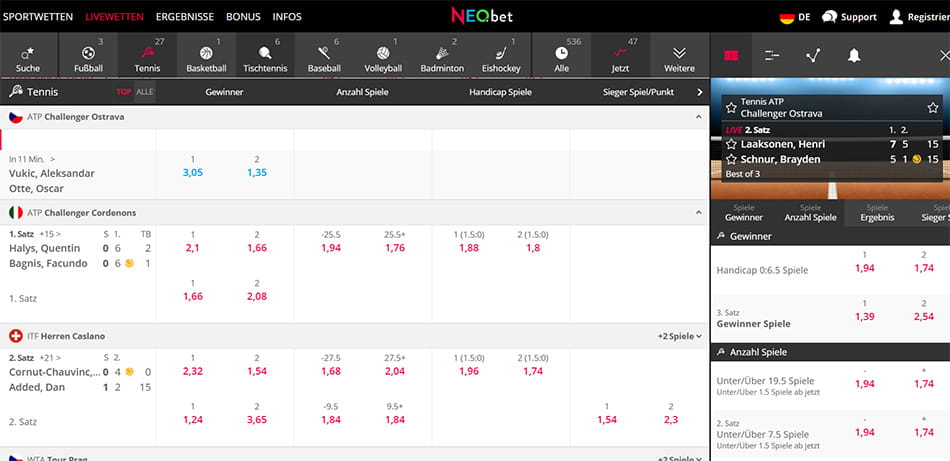This screenshot has width=950, height=461.
Task: Expand Cornut-Chauvinc match +21 markets
Action: tap(50, 357)
